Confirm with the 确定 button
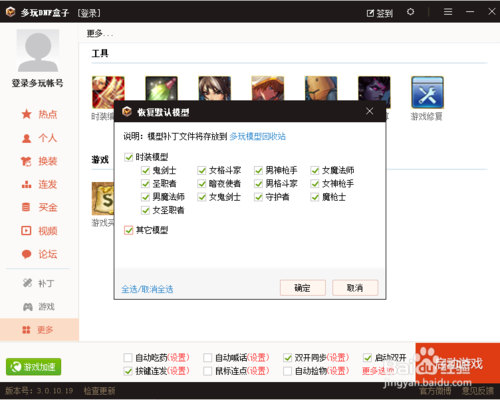The image size is (500, 400). click(303, 288)
